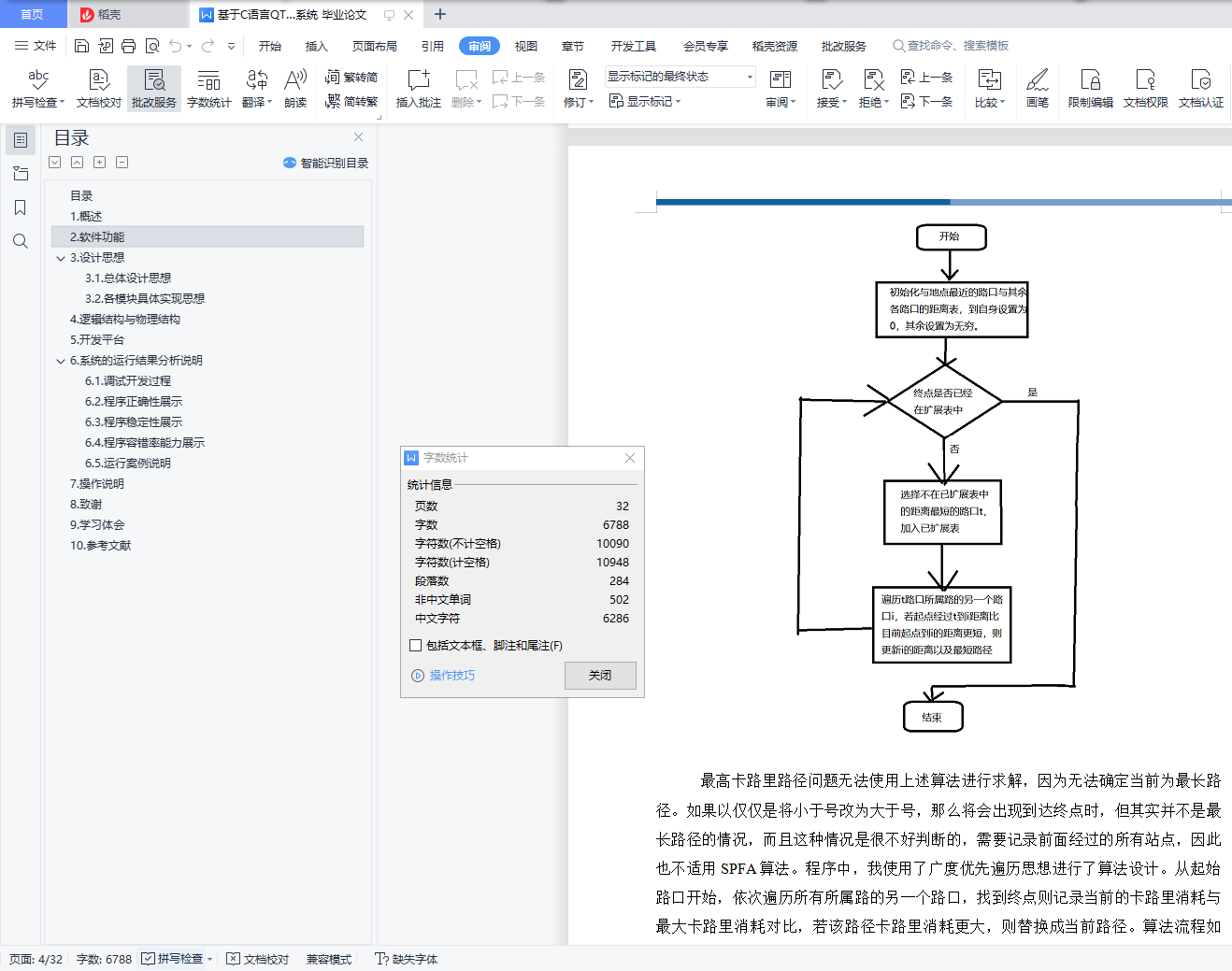The height and width of the screenshot is (971, 1232).
Task: Jump to 3.1.总体设计思想 in outline
Action: (128, 278)
